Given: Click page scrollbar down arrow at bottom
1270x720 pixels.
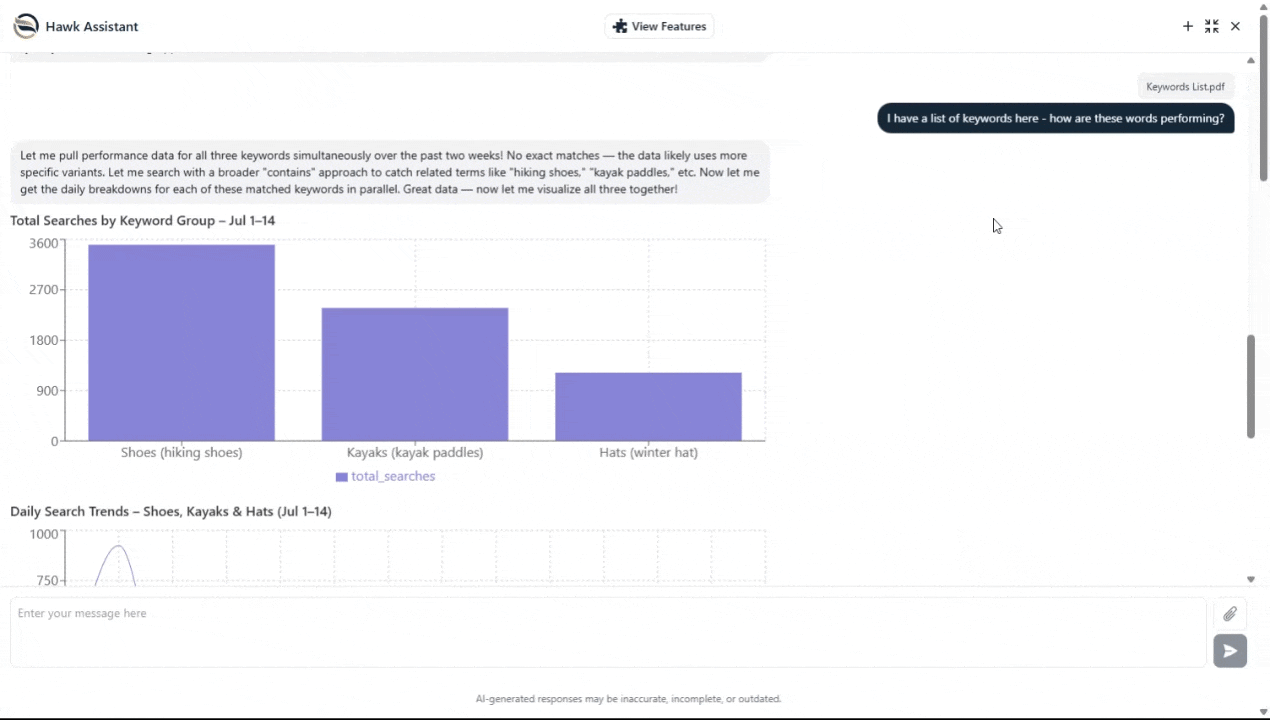Looking at the screenshot, I should 1263,711.
